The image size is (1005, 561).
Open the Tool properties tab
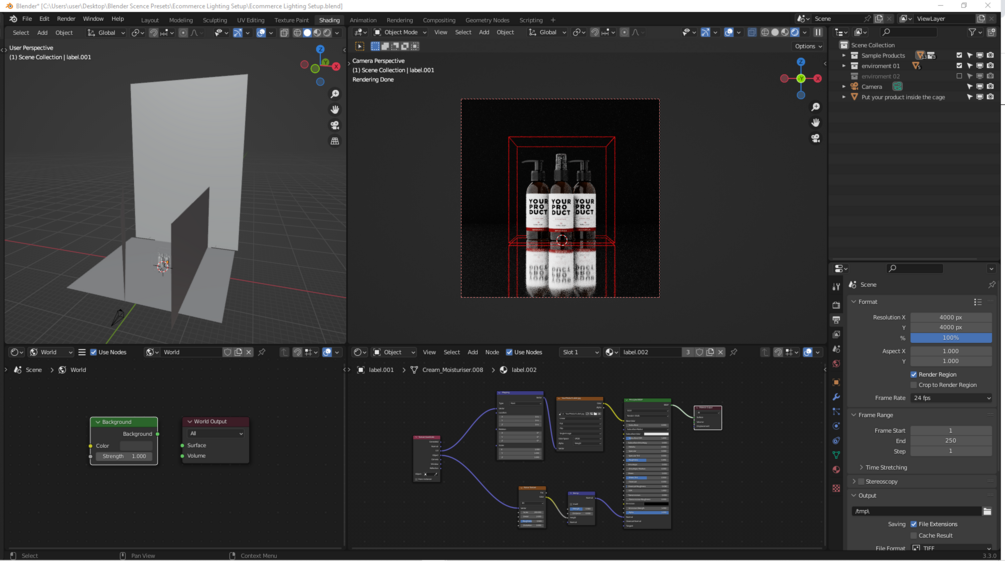click(x=836, y=287)
